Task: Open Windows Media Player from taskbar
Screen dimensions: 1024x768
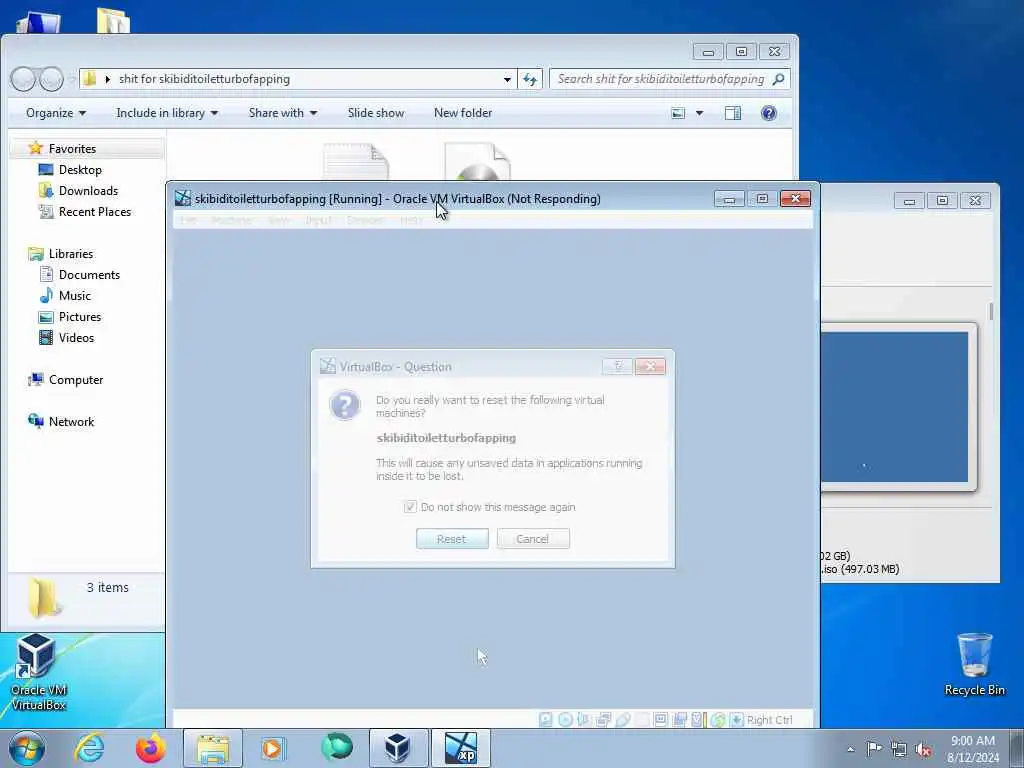Action: 273,748
